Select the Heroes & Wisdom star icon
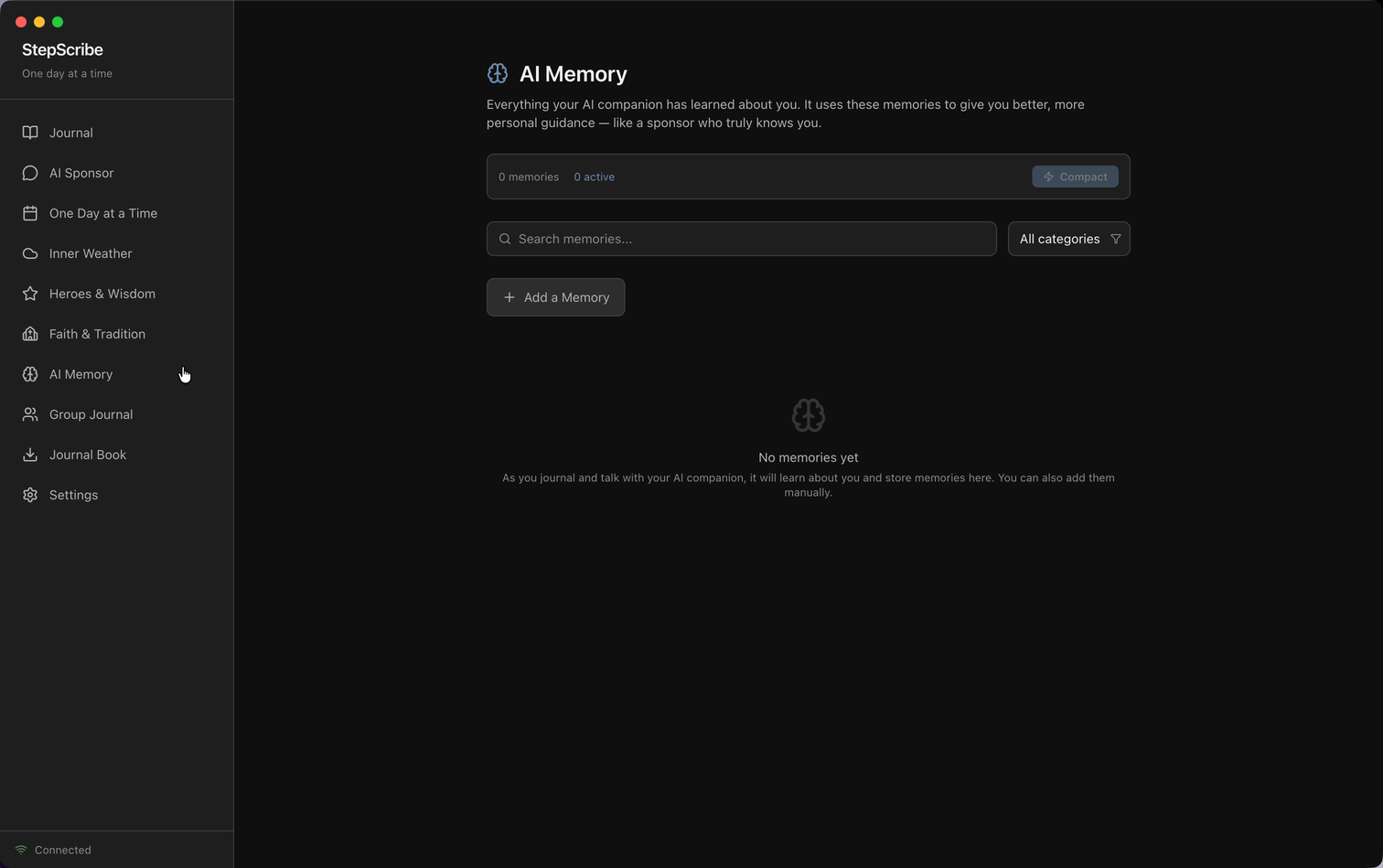1383x868 pixels. click(x=30, y=294)
